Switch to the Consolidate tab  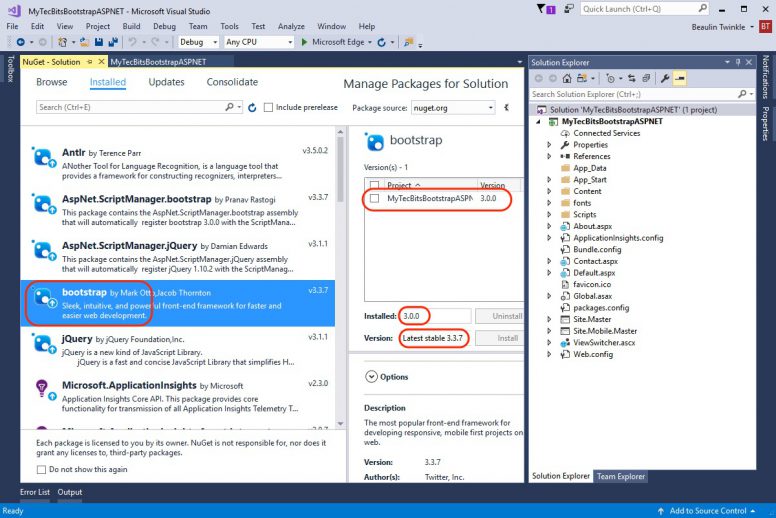[x=232, y=82]
